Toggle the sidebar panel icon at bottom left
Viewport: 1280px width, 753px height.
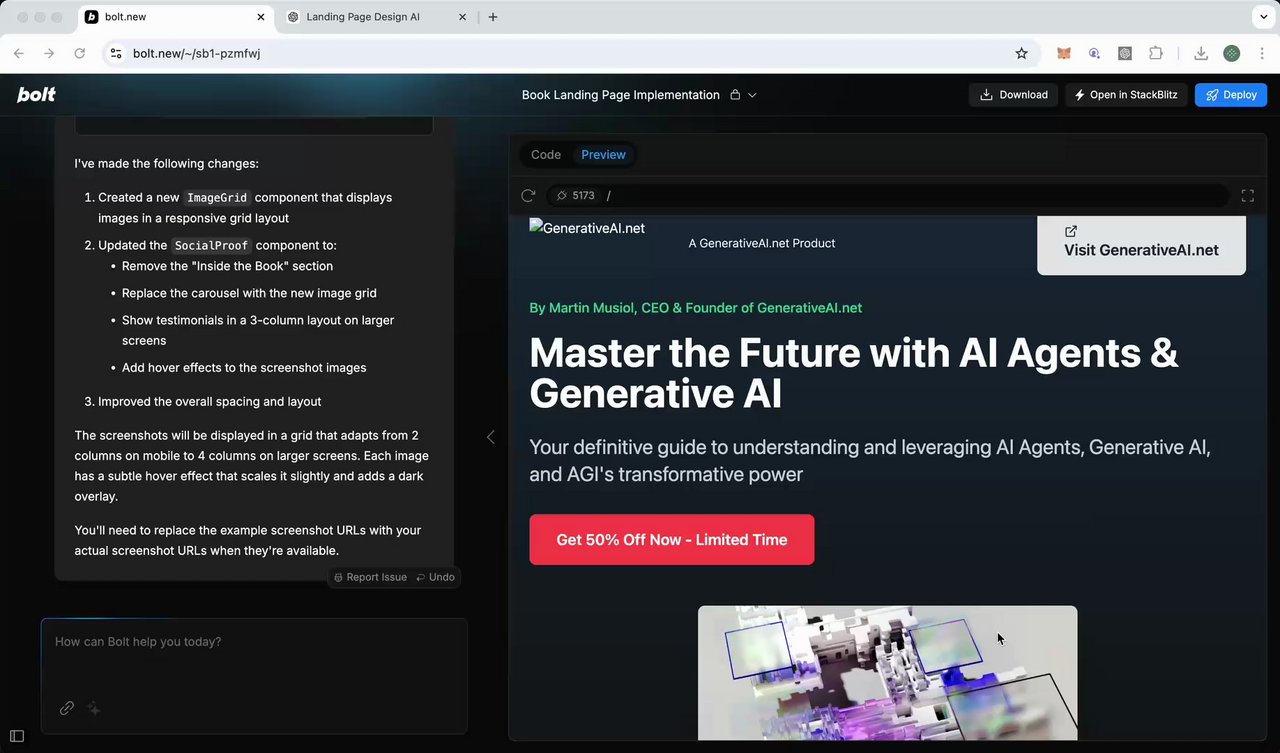point(17,736)
